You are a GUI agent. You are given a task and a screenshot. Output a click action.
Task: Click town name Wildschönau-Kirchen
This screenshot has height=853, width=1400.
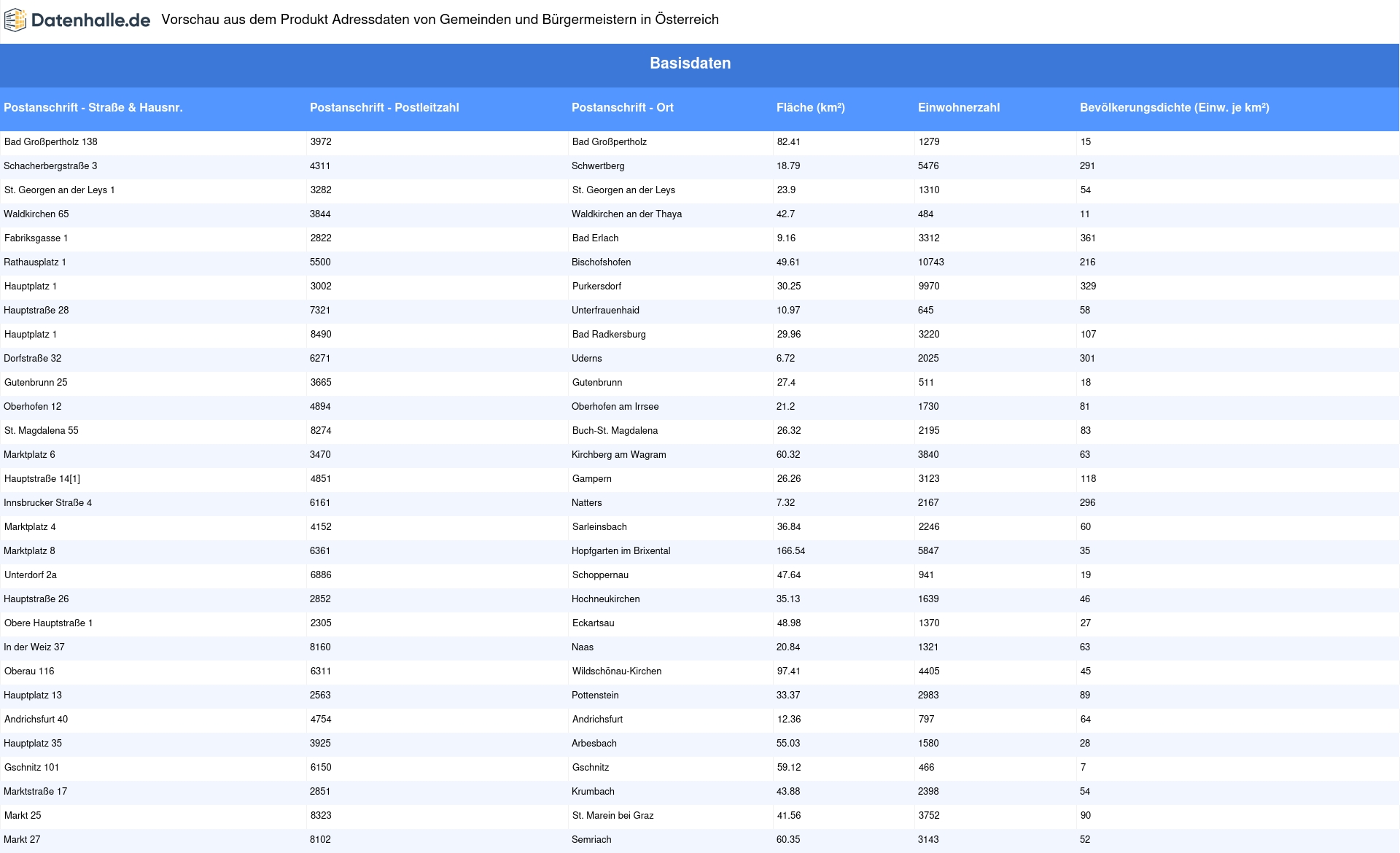(617, 671)
